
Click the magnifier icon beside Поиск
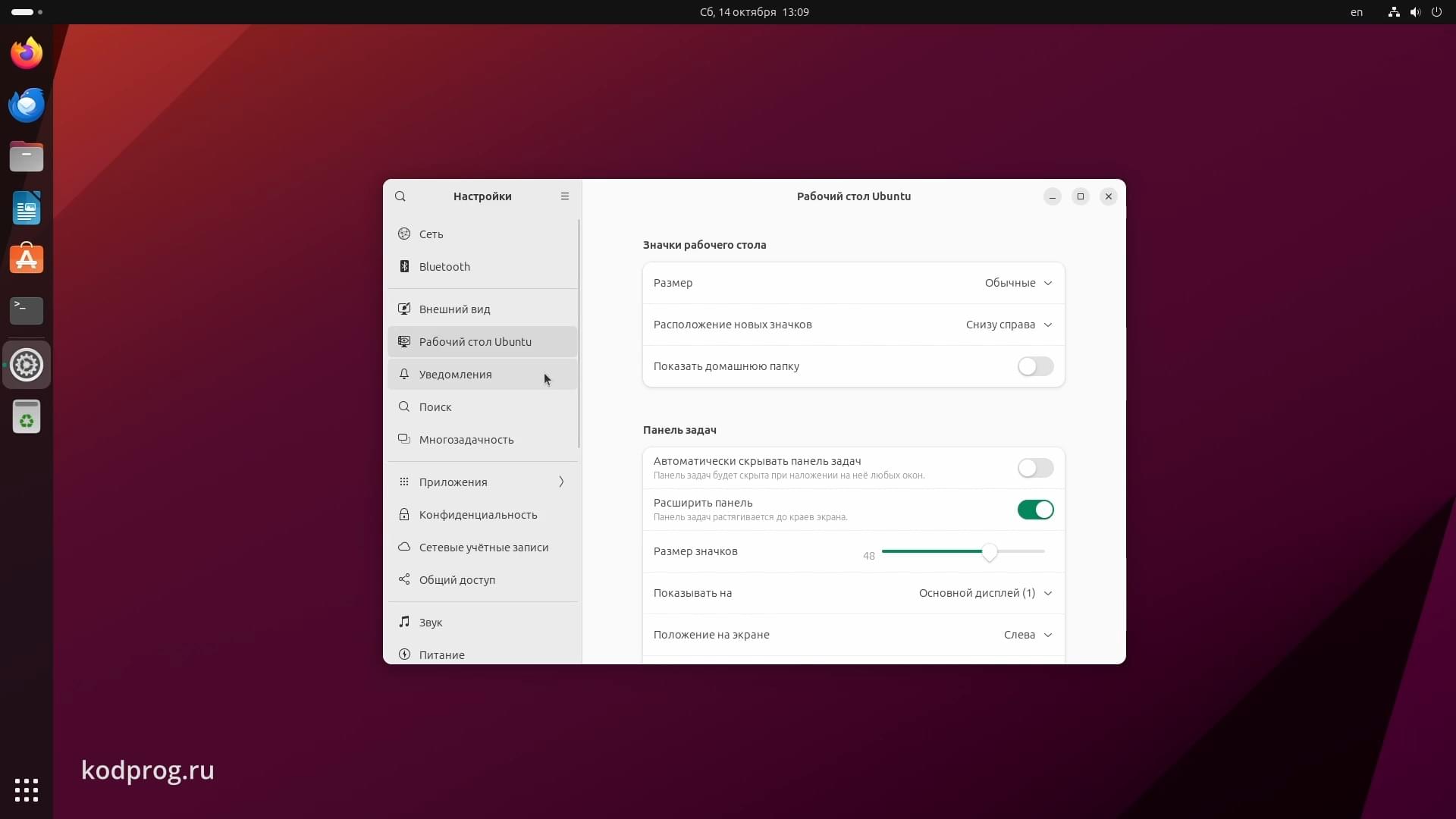(x=404, y=406)
